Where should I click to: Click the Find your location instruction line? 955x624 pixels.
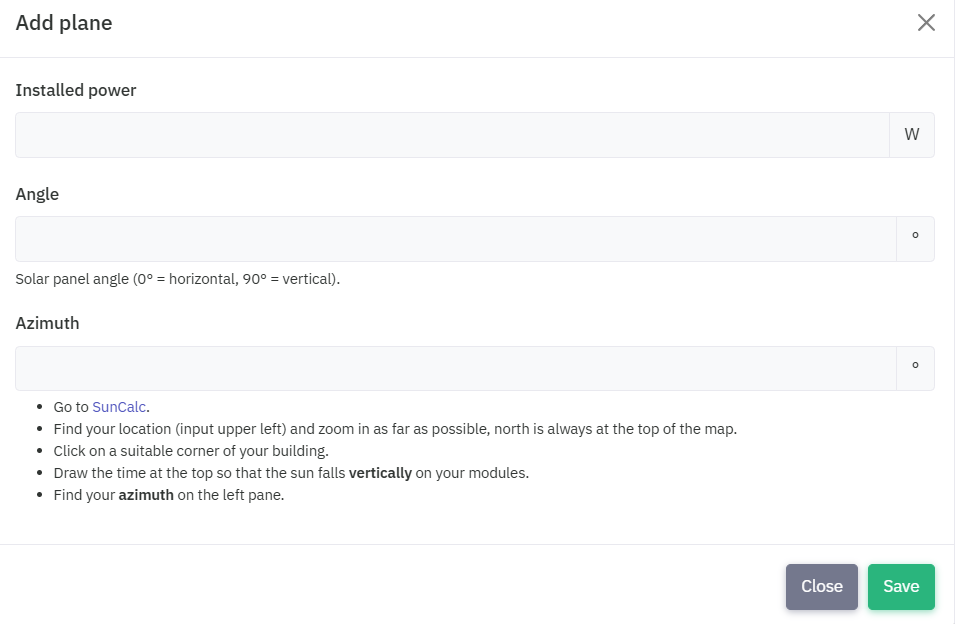395,429
